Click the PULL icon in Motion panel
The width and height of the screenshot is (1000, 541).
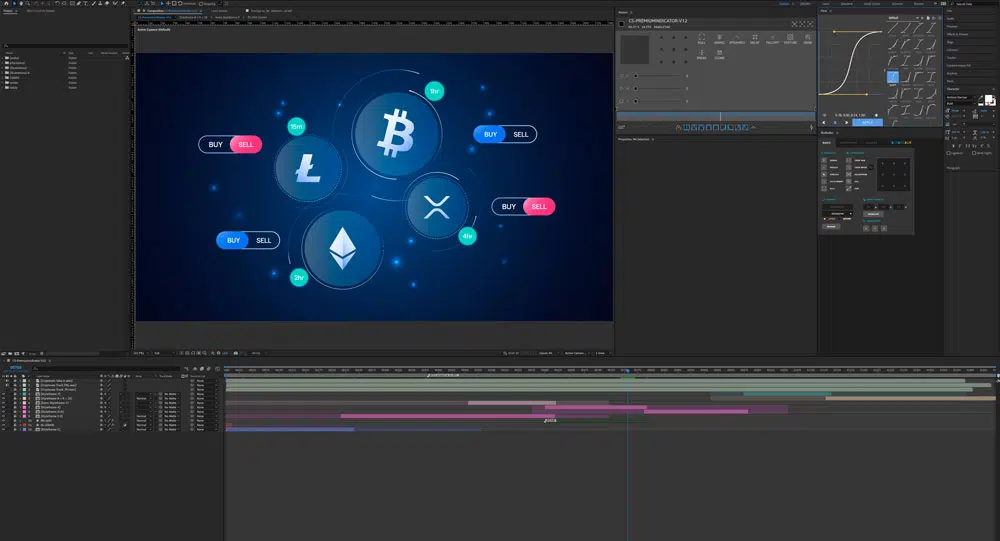pyautogui.click(x=701, y=39)
